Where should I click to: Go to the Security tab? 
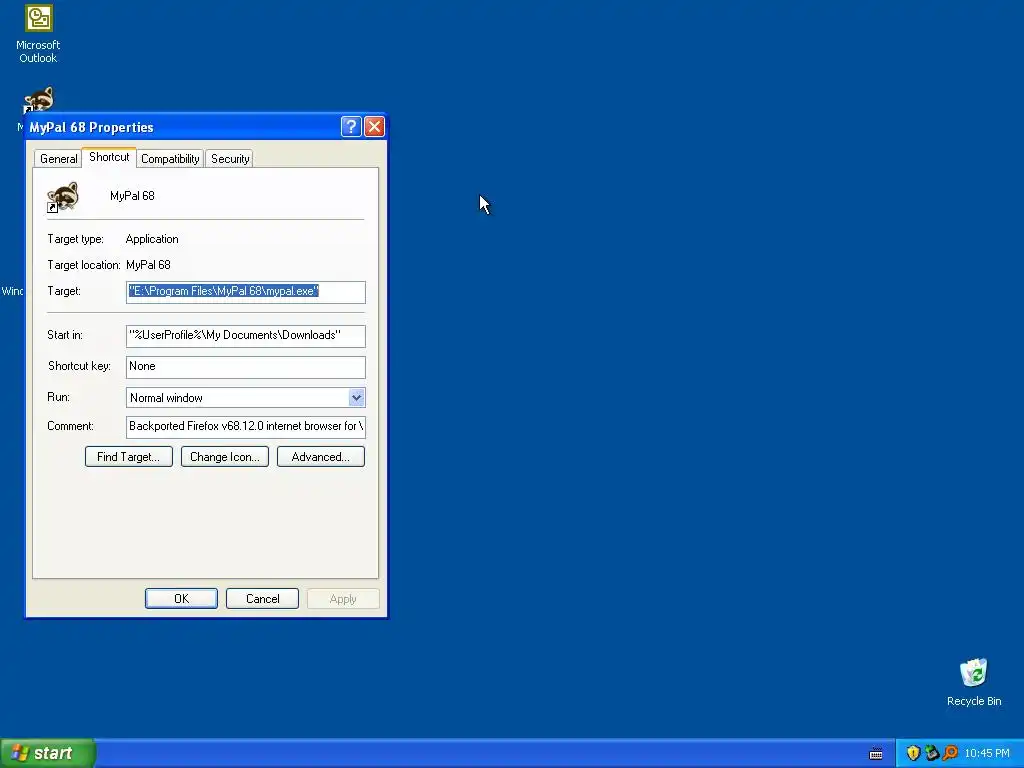coord(230,159)
